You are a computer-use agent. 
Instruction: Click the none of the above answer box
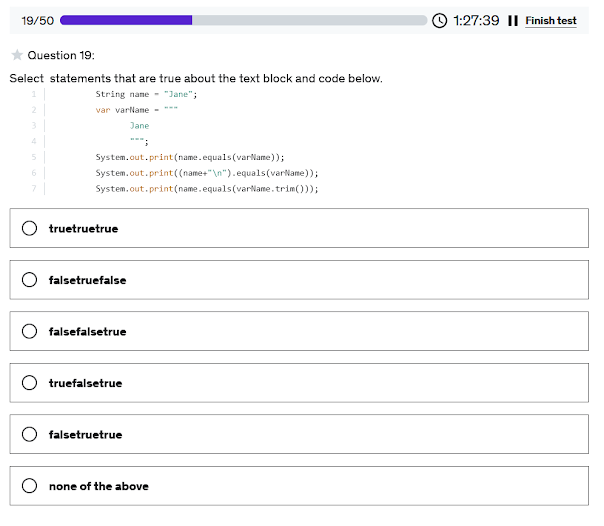coord(299,486)
